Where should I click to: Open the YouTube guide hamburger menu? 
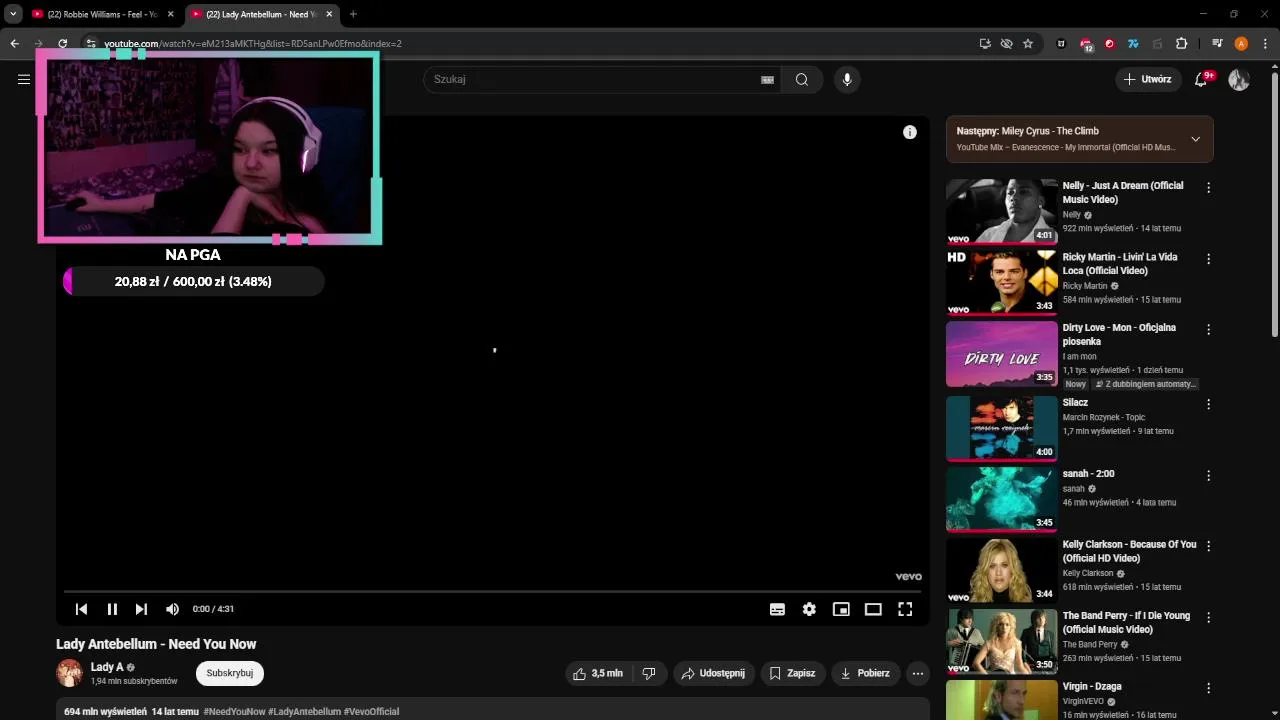pyautogui.click(x=24, y=79)
